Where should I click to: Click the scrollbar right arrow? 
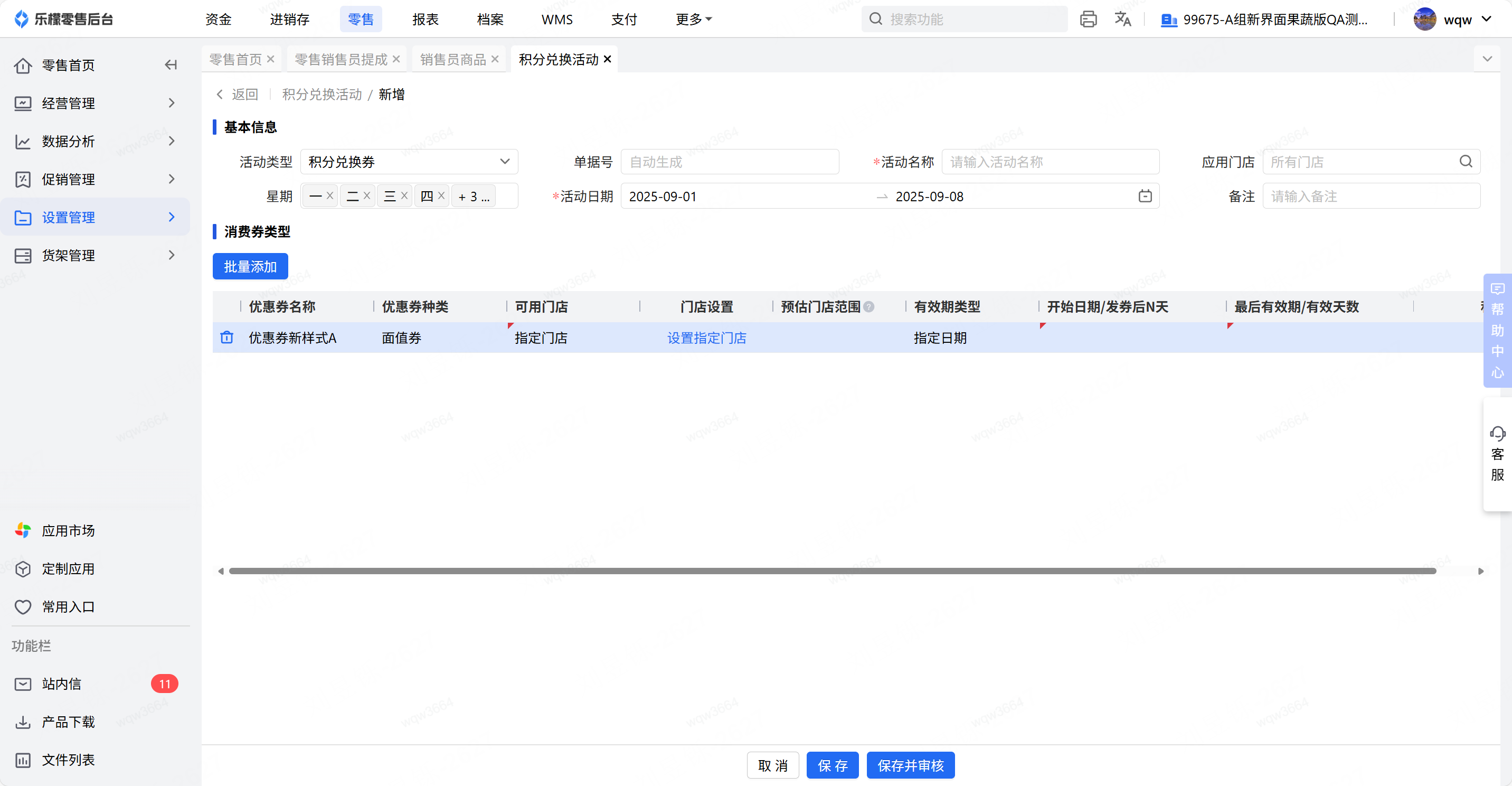(1480, 571)
